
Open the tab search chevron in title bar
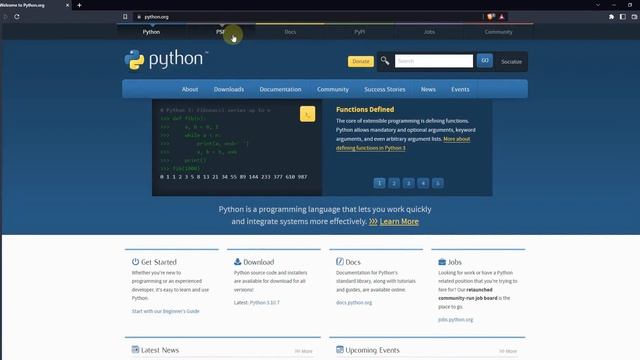coord(598,5)
